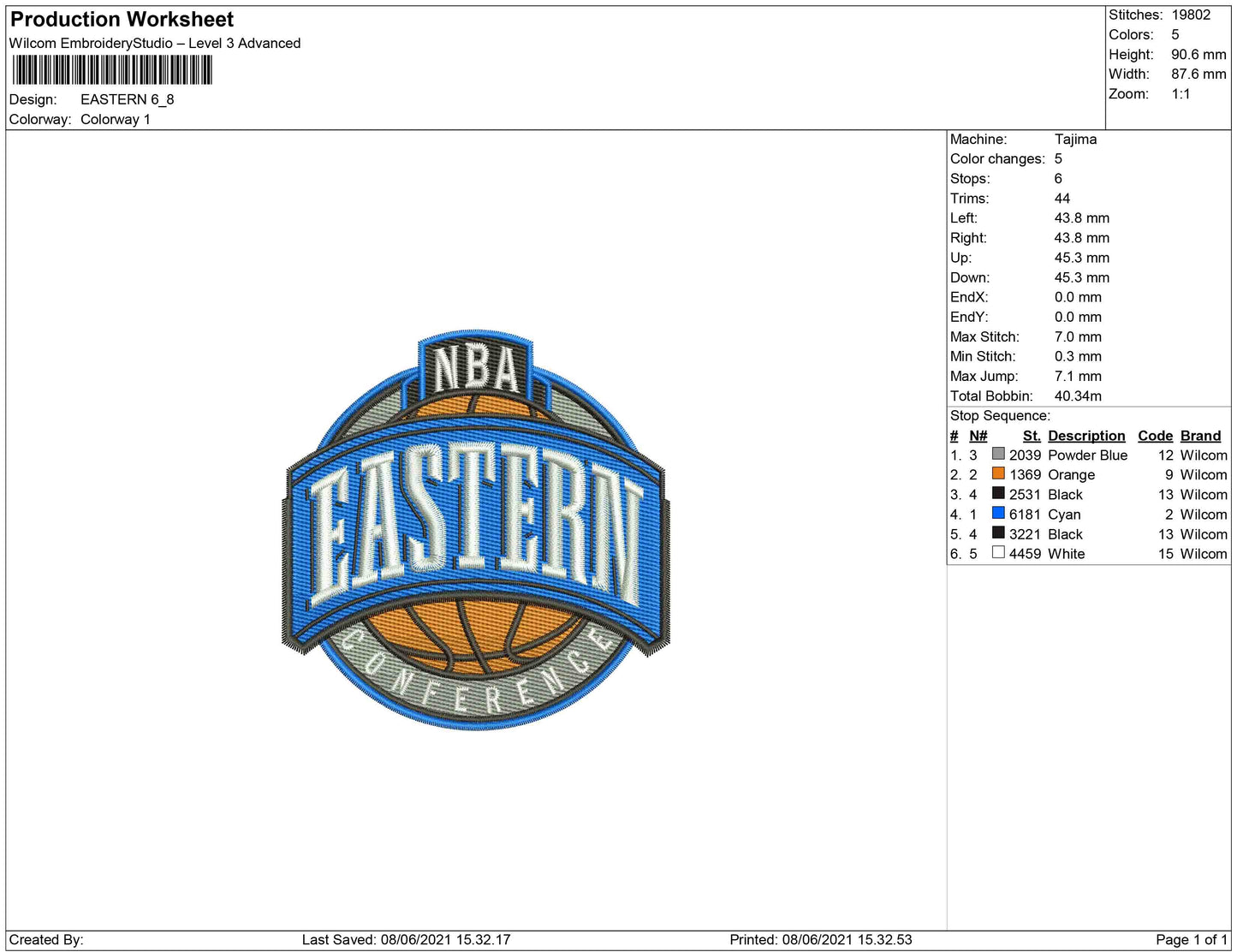Screen dimensions: 1237x952
Task: Click the "EndX:" label
Action: pos(969,297)
